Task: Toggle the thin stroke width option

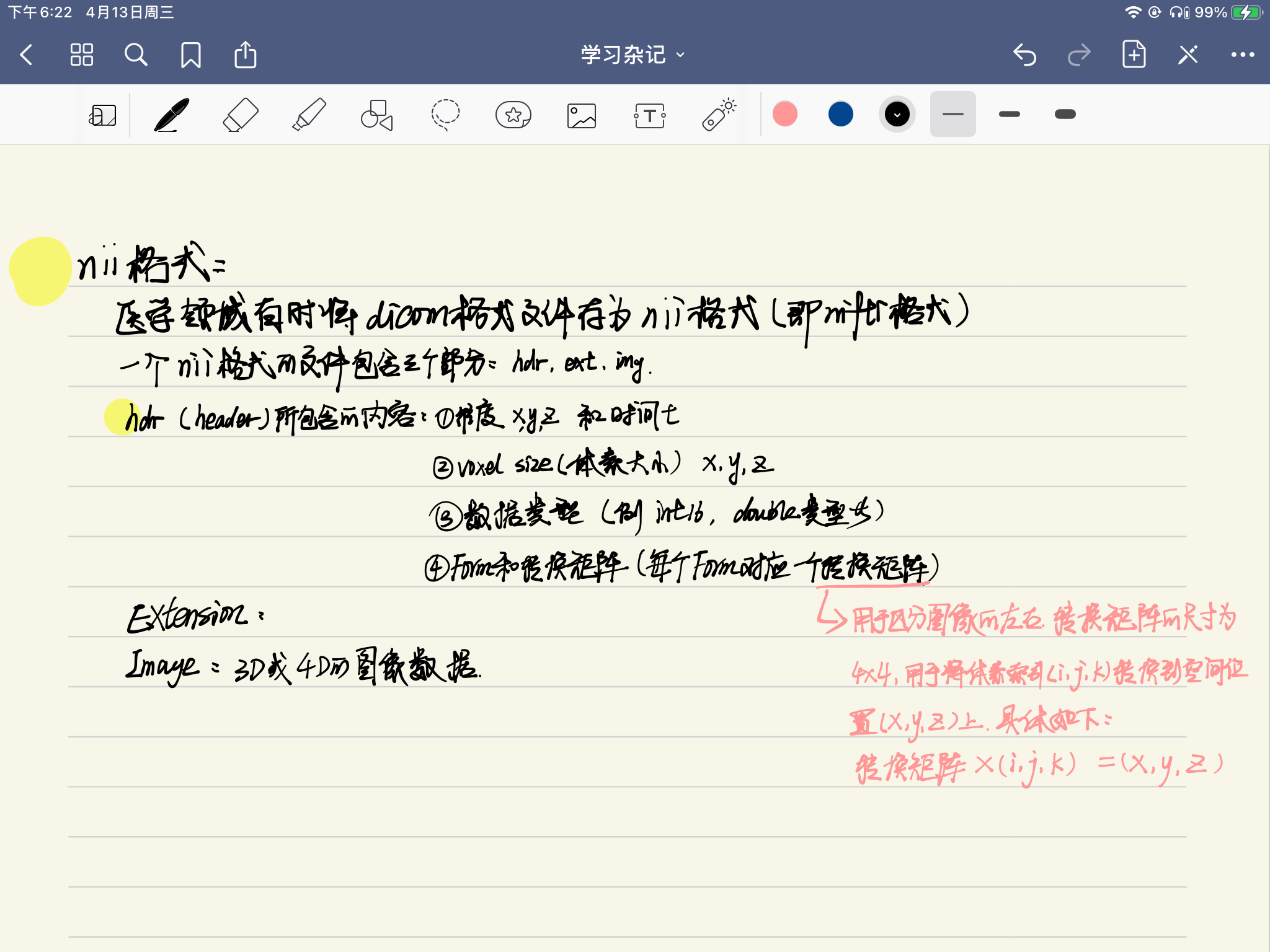Action: pos(952,114)
